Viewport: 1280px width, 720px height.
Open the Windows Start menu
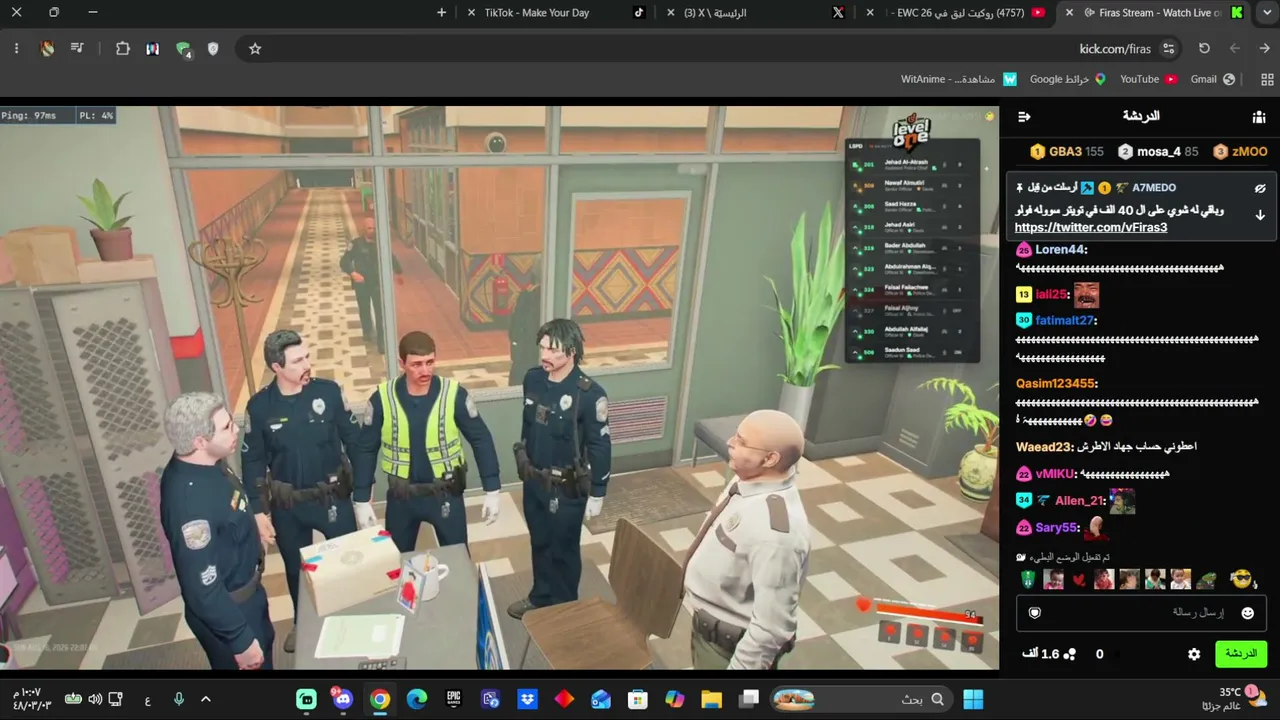click(x=973, y=699)
